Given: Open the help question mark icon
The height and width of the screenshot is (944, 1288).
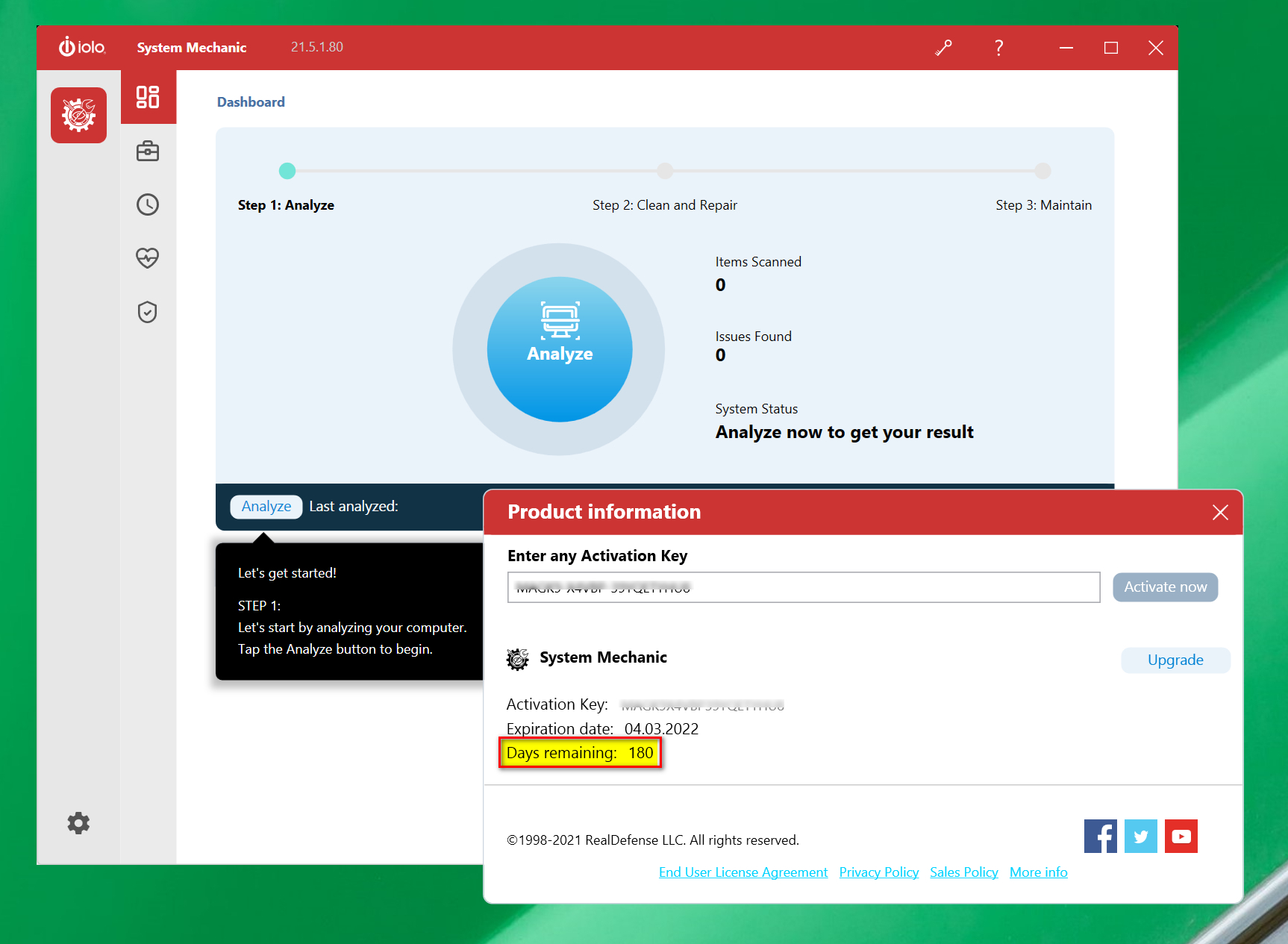Looking at the screenshot, I should (998, 48).
